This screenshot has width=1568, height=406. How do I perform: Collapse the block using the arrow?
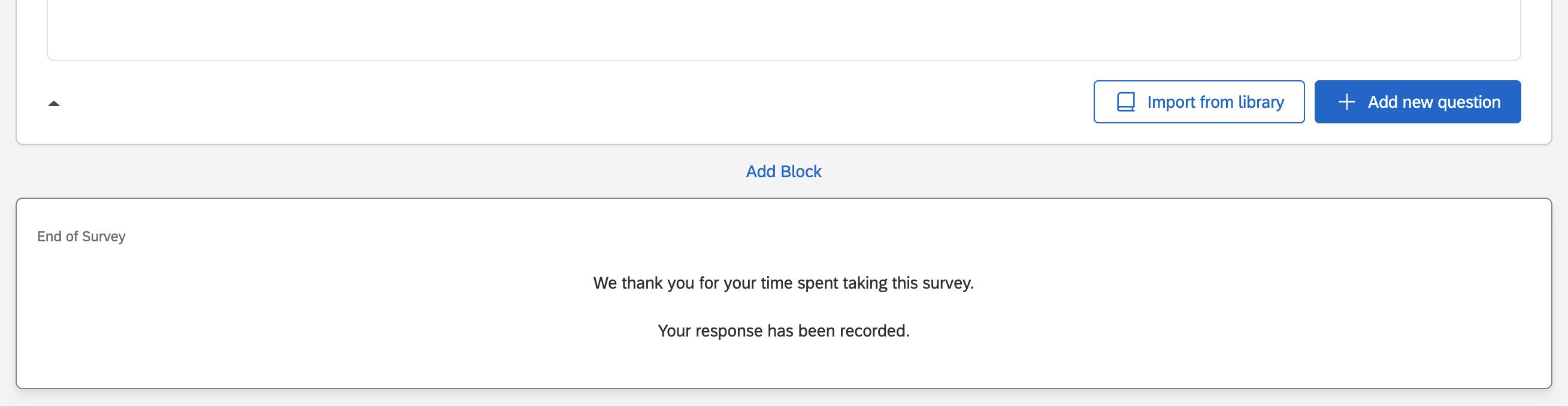(53, 104)
